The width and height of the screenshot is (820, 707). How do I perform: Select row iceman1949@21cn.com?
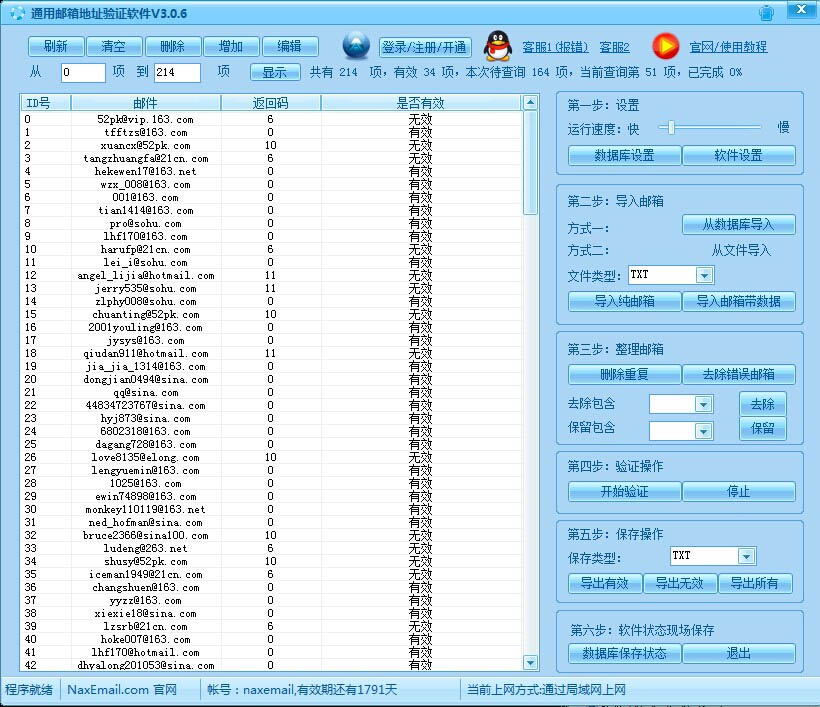click(x=271, y=574)
